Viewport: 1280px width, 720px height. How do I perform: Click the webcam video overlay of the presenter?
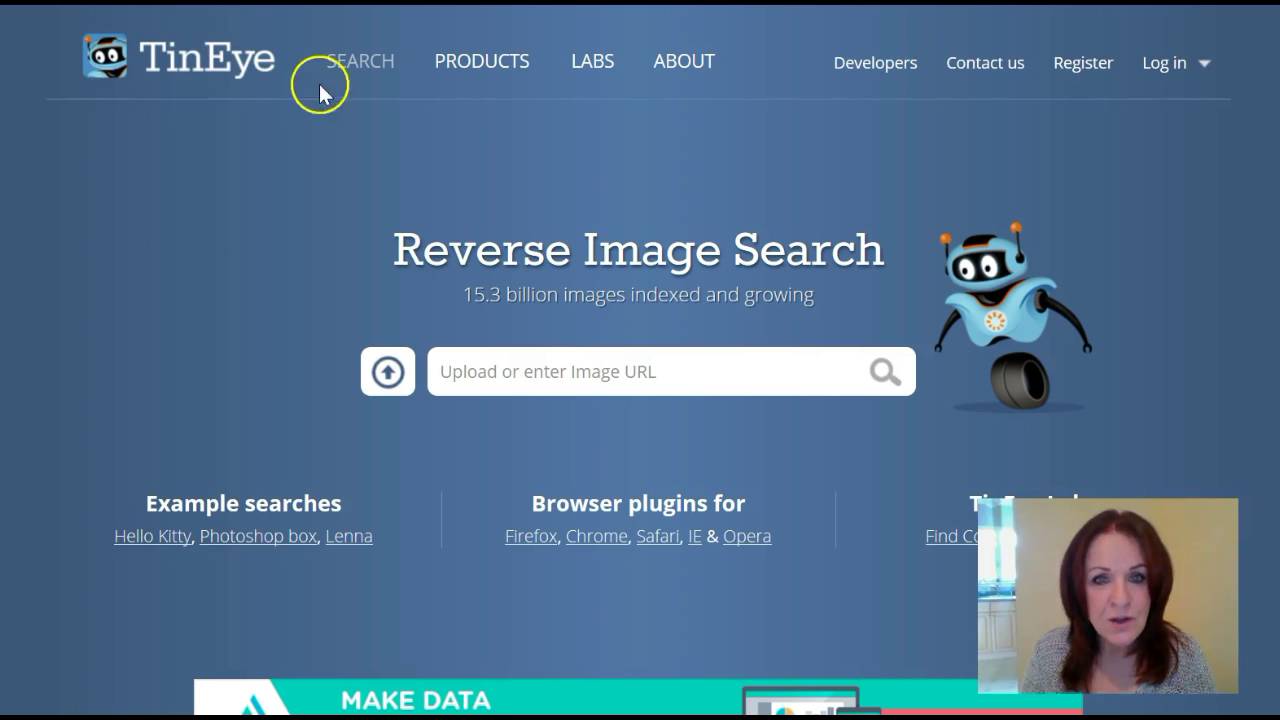point(1108,596)
